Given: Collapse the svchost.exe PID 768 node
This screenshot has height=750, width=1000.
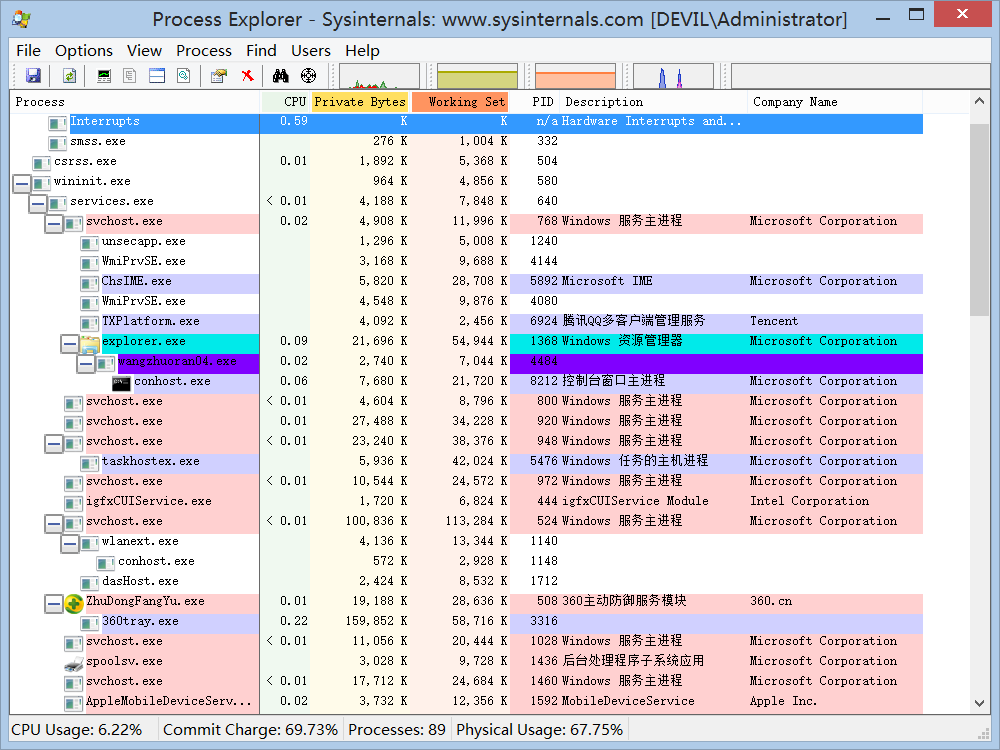Looking at the screenshot, I should point(54,224).
